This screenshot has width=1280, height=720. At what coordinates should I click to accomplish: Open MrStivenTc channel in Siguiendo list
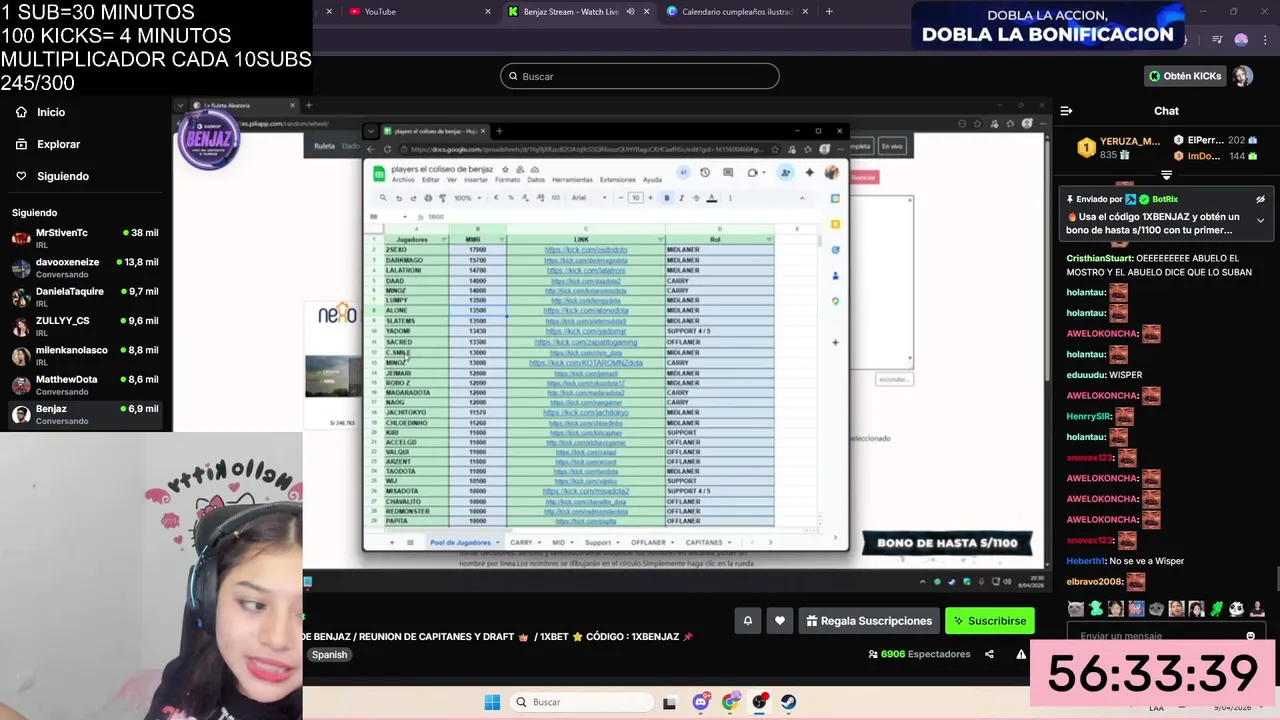[86, 238]
